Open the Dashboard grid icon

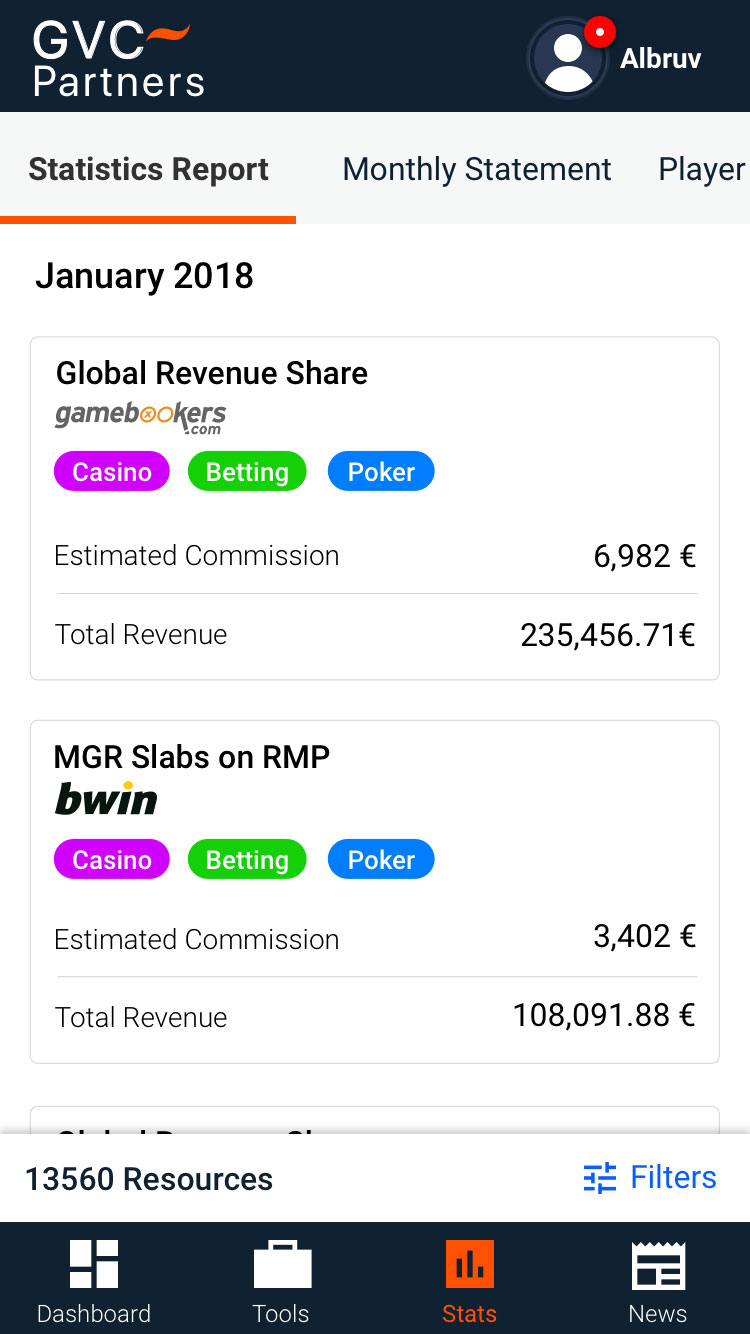(x=94, y=1264)
